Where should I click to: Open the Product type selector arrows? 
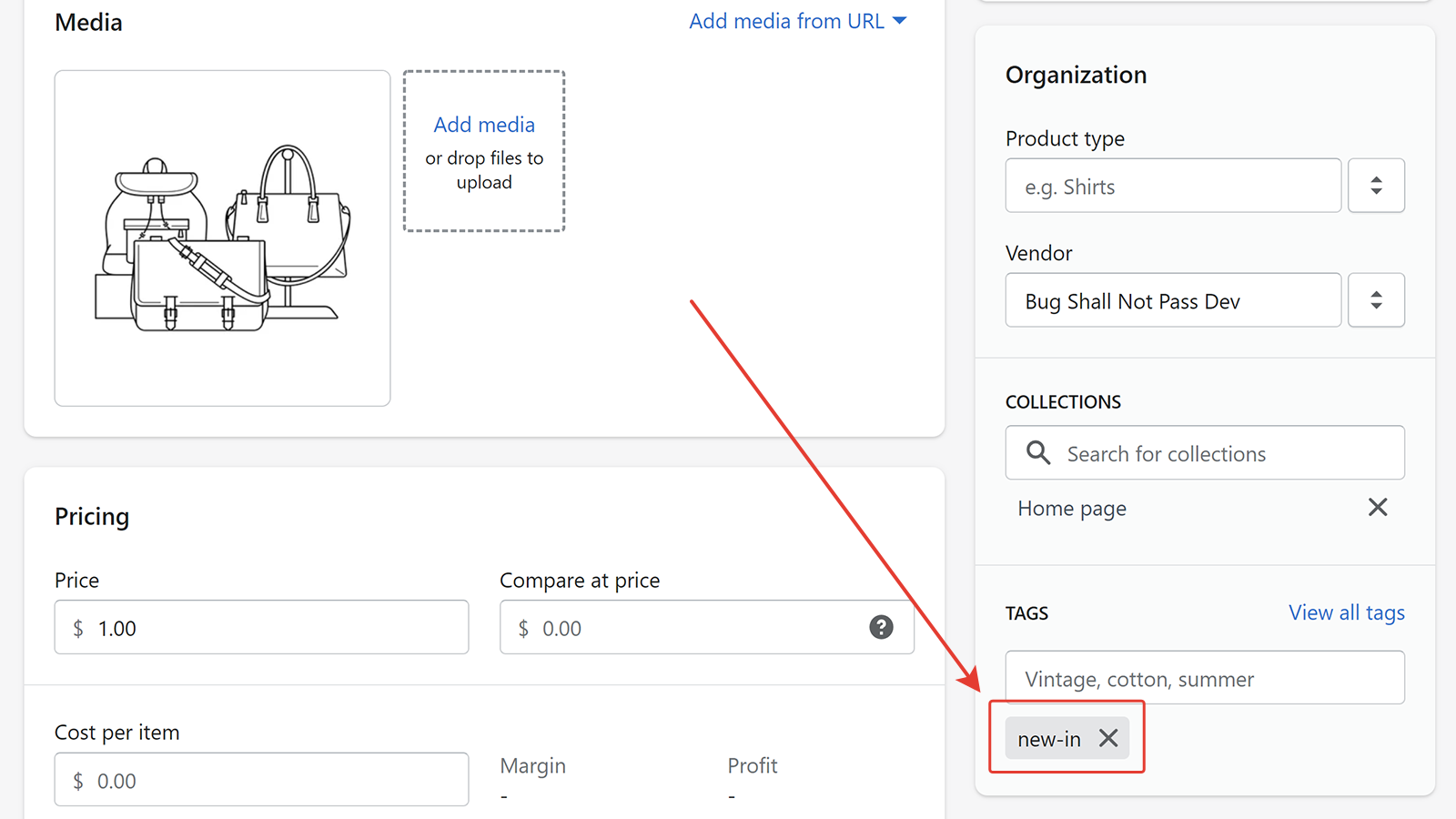(x=1376, y=186)
